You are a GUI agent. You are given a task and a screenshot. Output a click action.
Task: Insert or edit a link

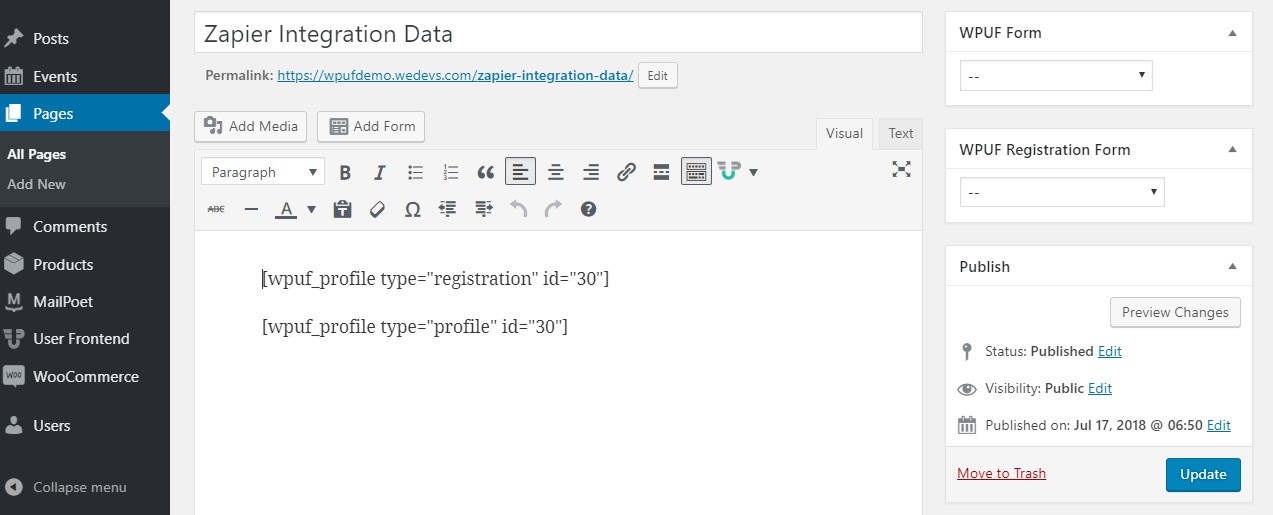pos(626,172)
